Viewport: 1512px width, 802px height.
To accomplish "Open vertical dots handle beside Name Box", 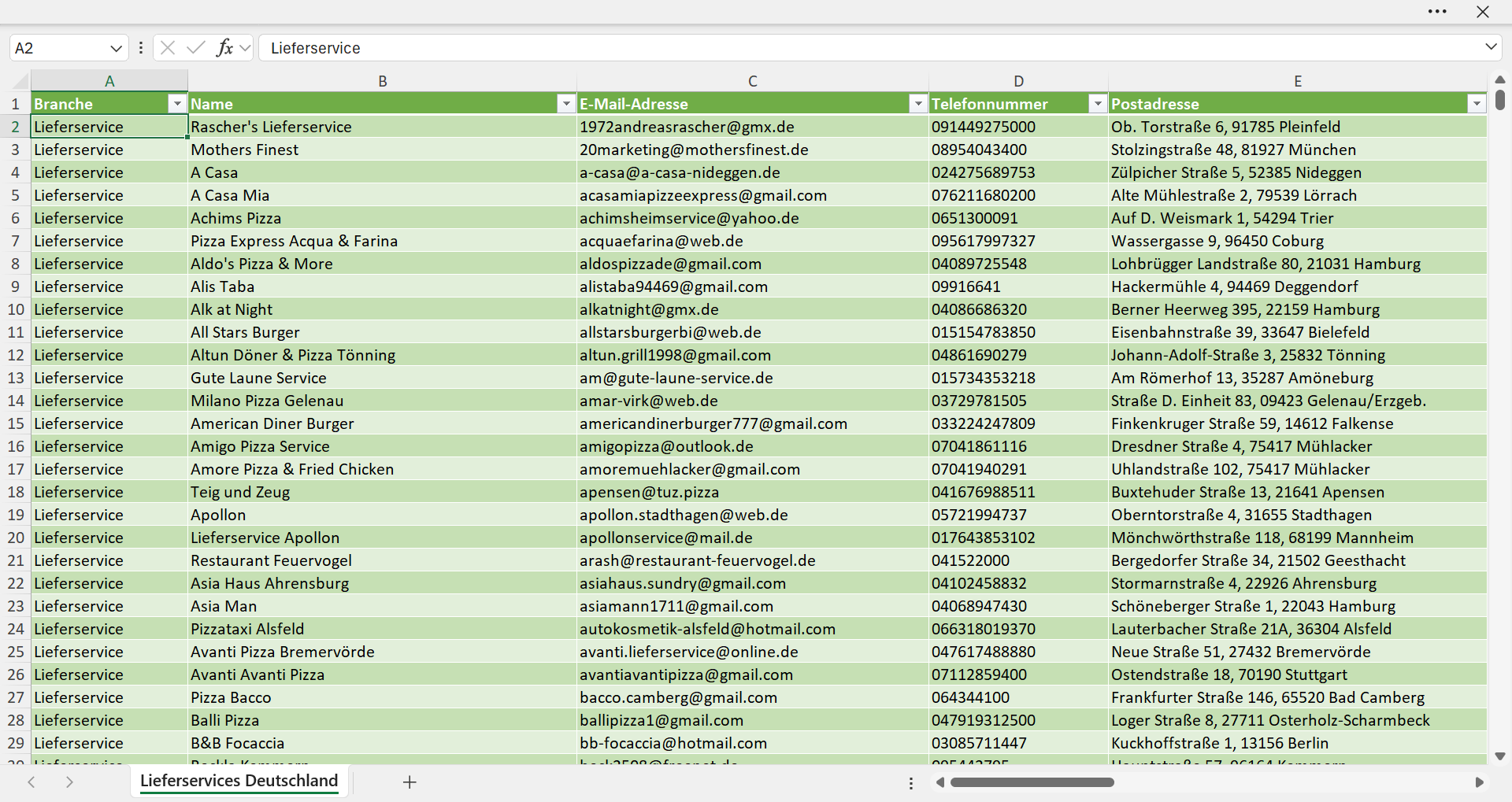I will [141, 48].
